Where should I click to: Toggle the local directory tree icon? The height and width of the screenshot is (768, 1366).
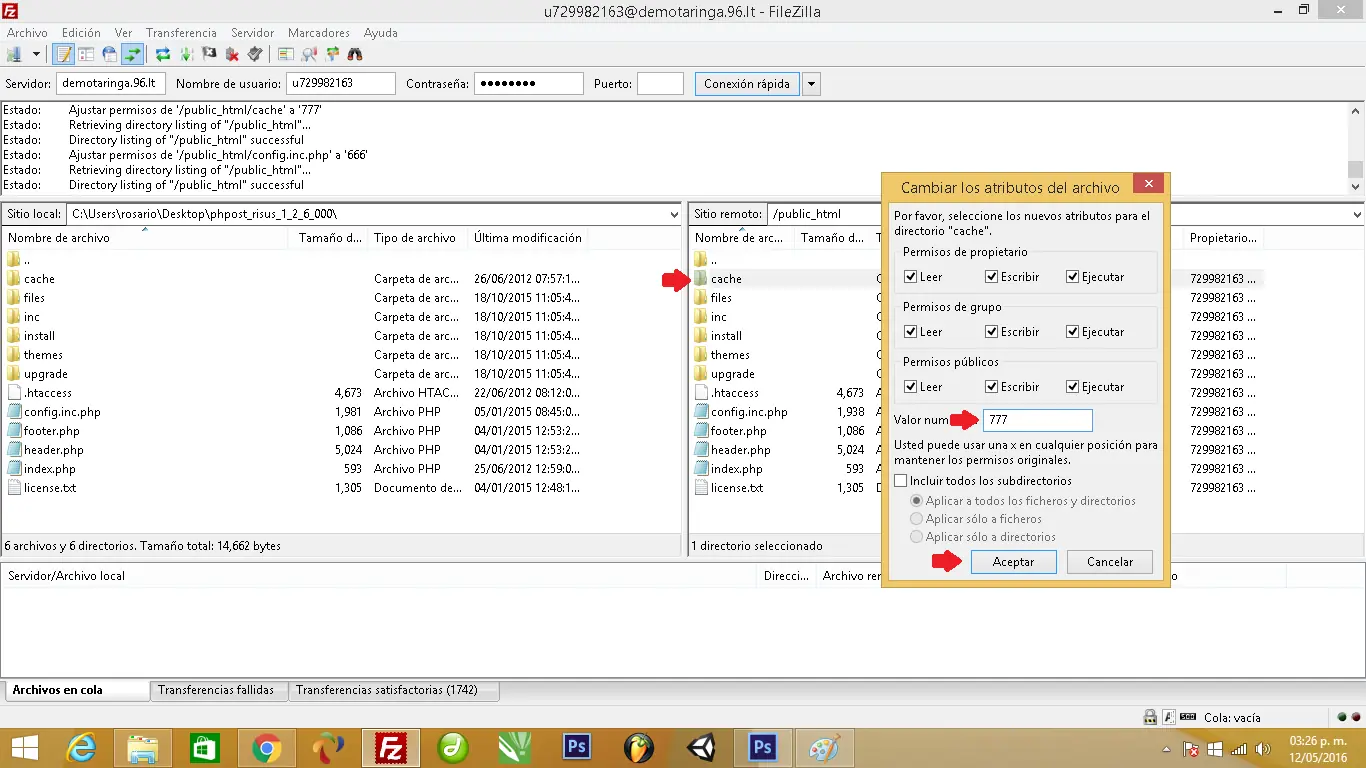[x=86, y=54]
